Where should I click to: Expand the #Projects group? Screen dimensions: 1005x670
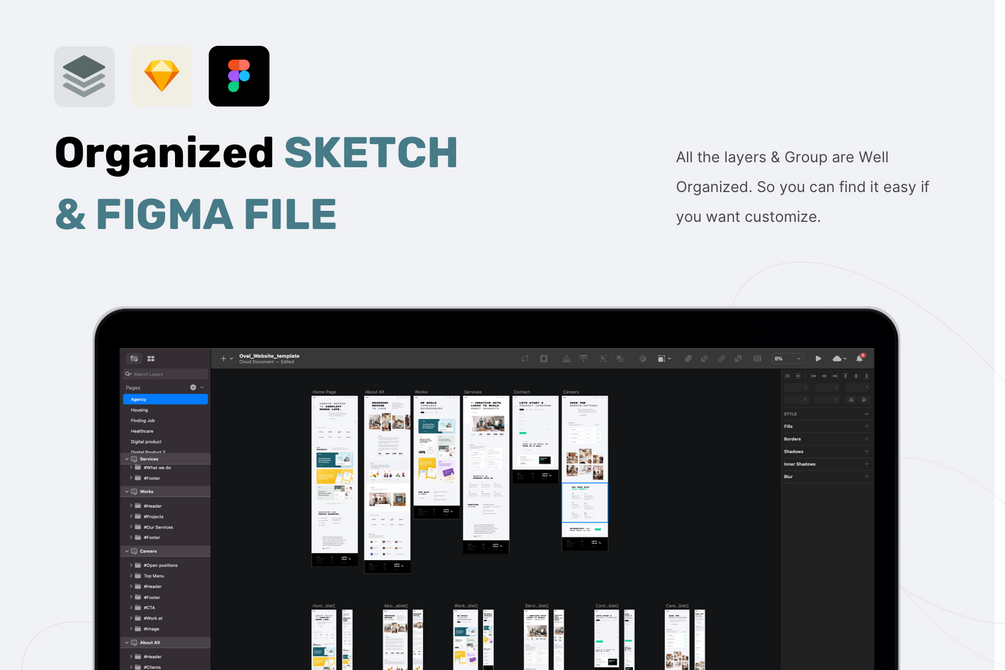tap(131, 516)
